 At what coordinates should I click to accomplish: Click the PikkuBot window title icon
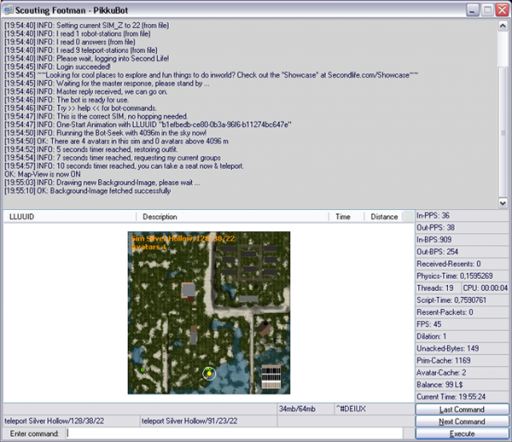(9, 10)
